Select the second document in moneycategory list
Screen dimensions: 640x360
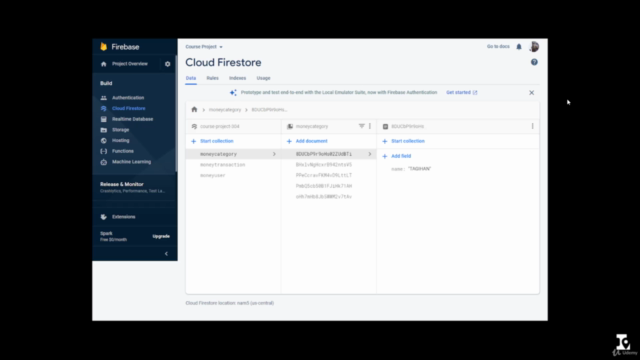tap(324, 165)
